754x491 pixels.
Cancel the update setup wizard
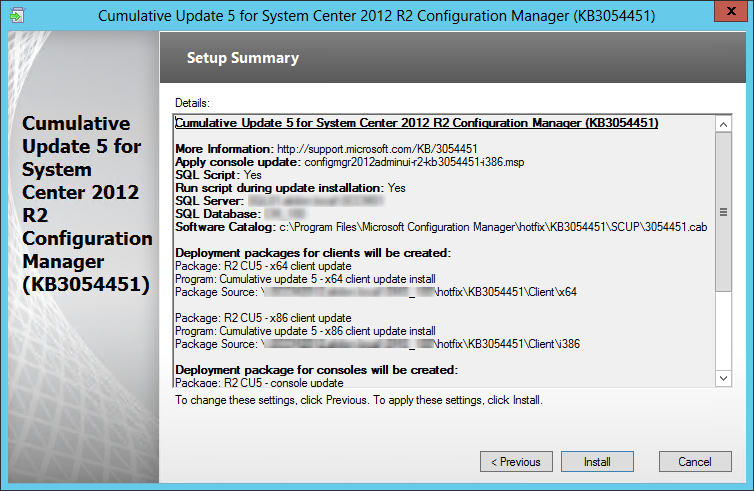[x=695, y=462]
